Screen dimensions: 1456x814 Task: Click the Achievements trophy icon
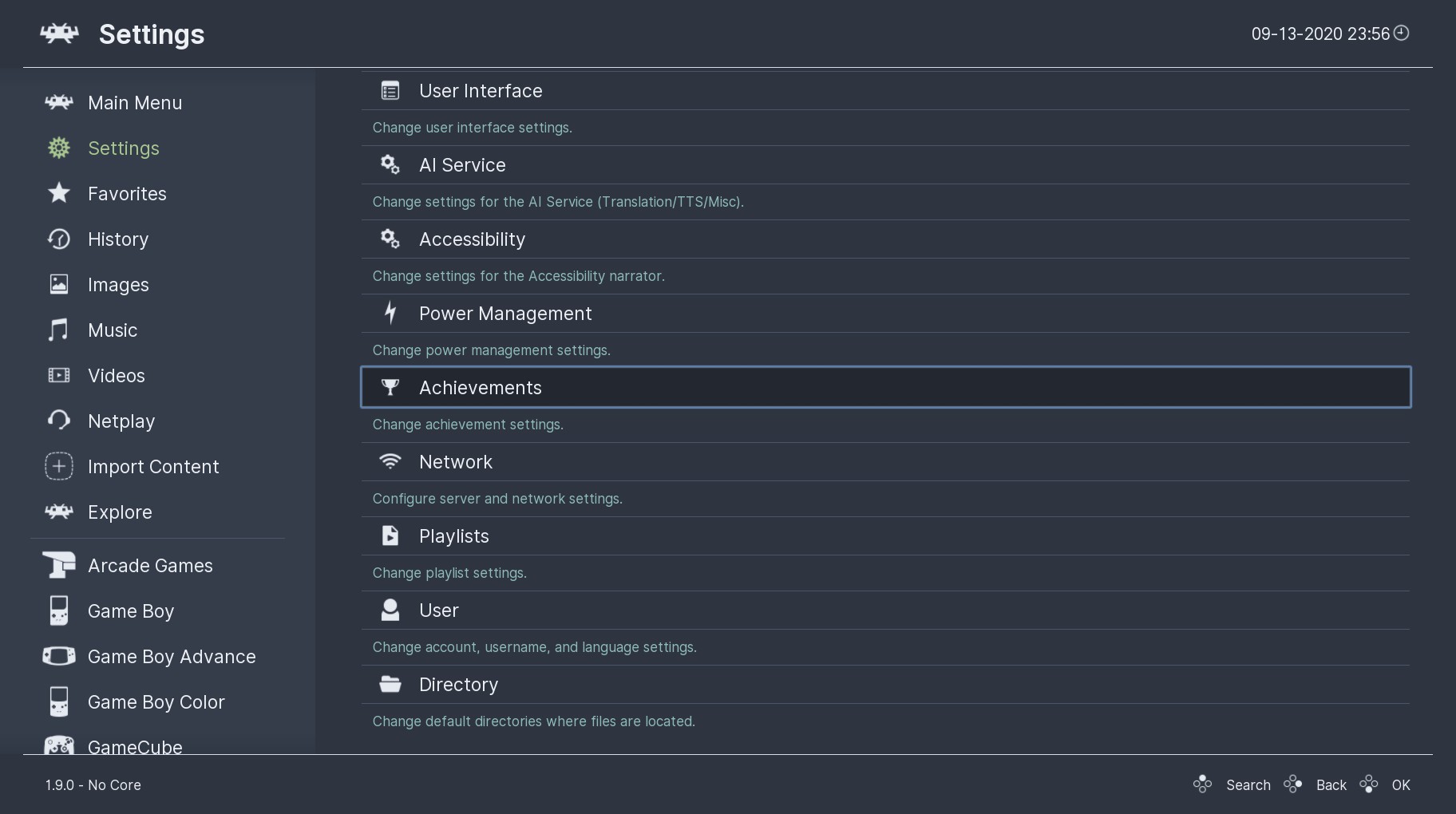(x=390, y=388)
